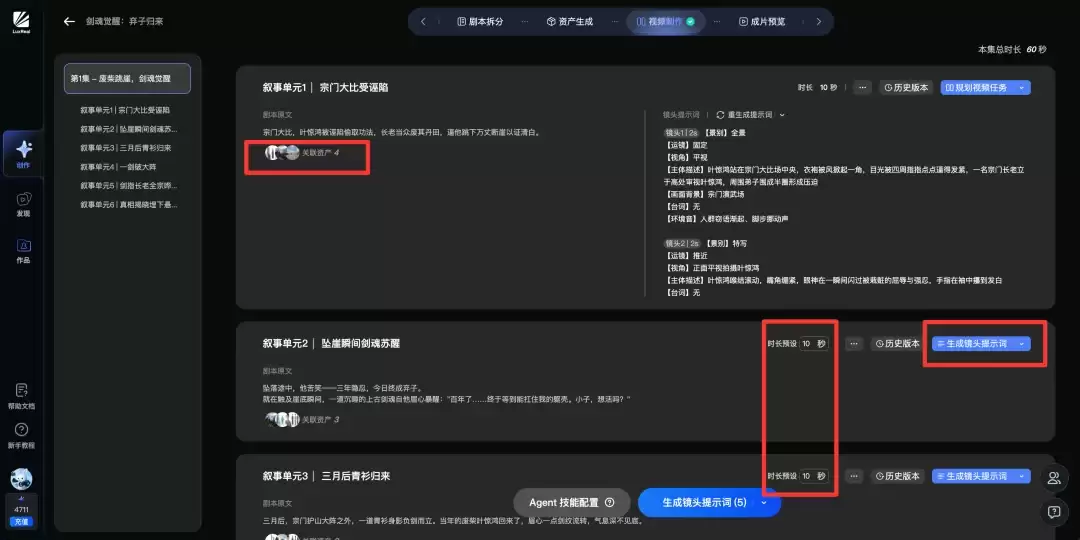Click the 镜头2 | 2s shot tag

[681, 243]
